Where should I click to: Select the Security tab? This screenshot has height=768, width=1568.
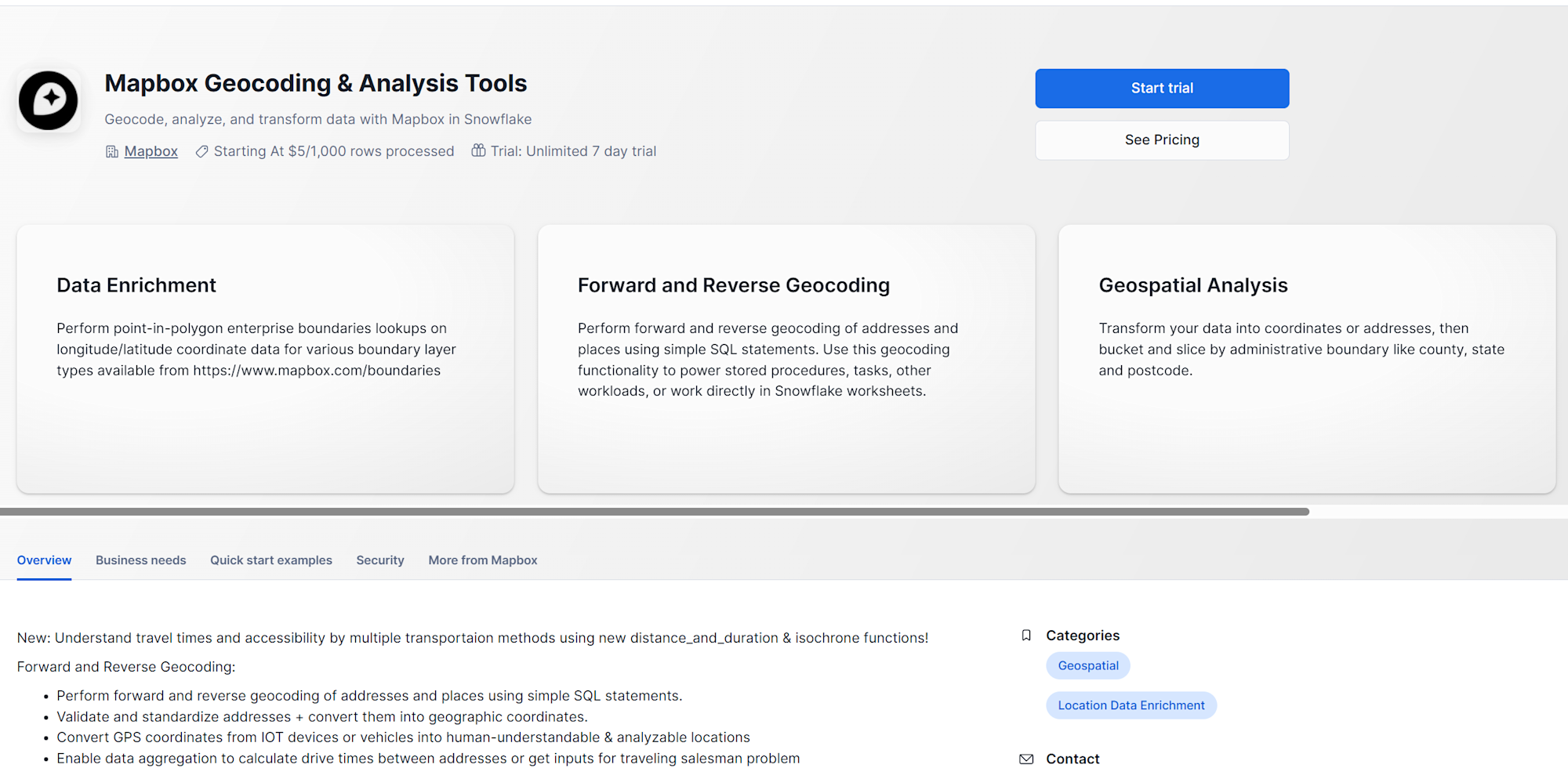point(380,560)
